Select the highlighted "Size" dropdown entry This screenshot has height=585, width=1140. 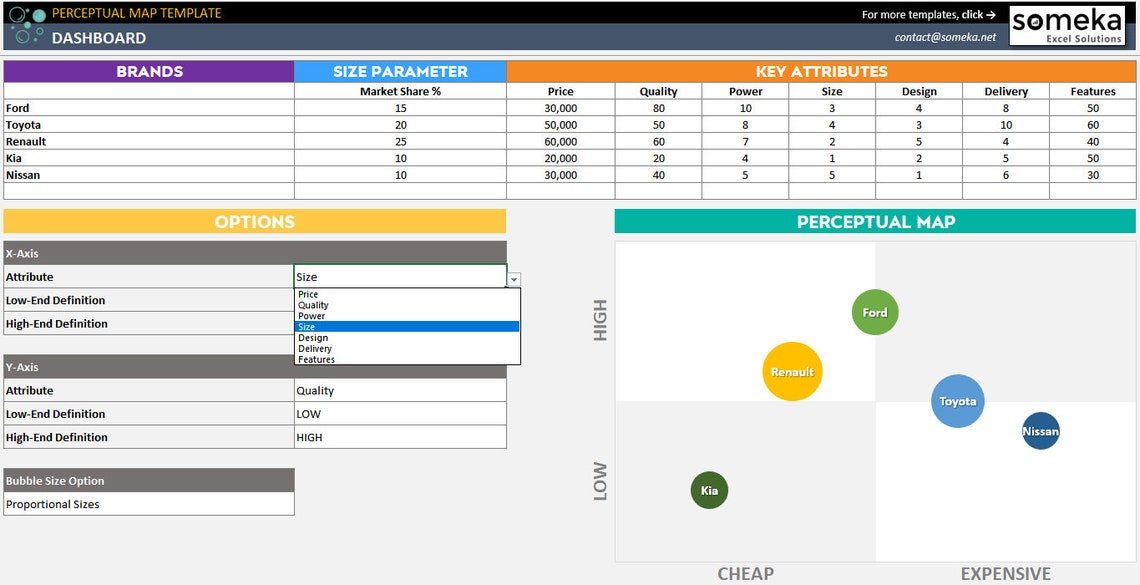(x=311, y=326)
